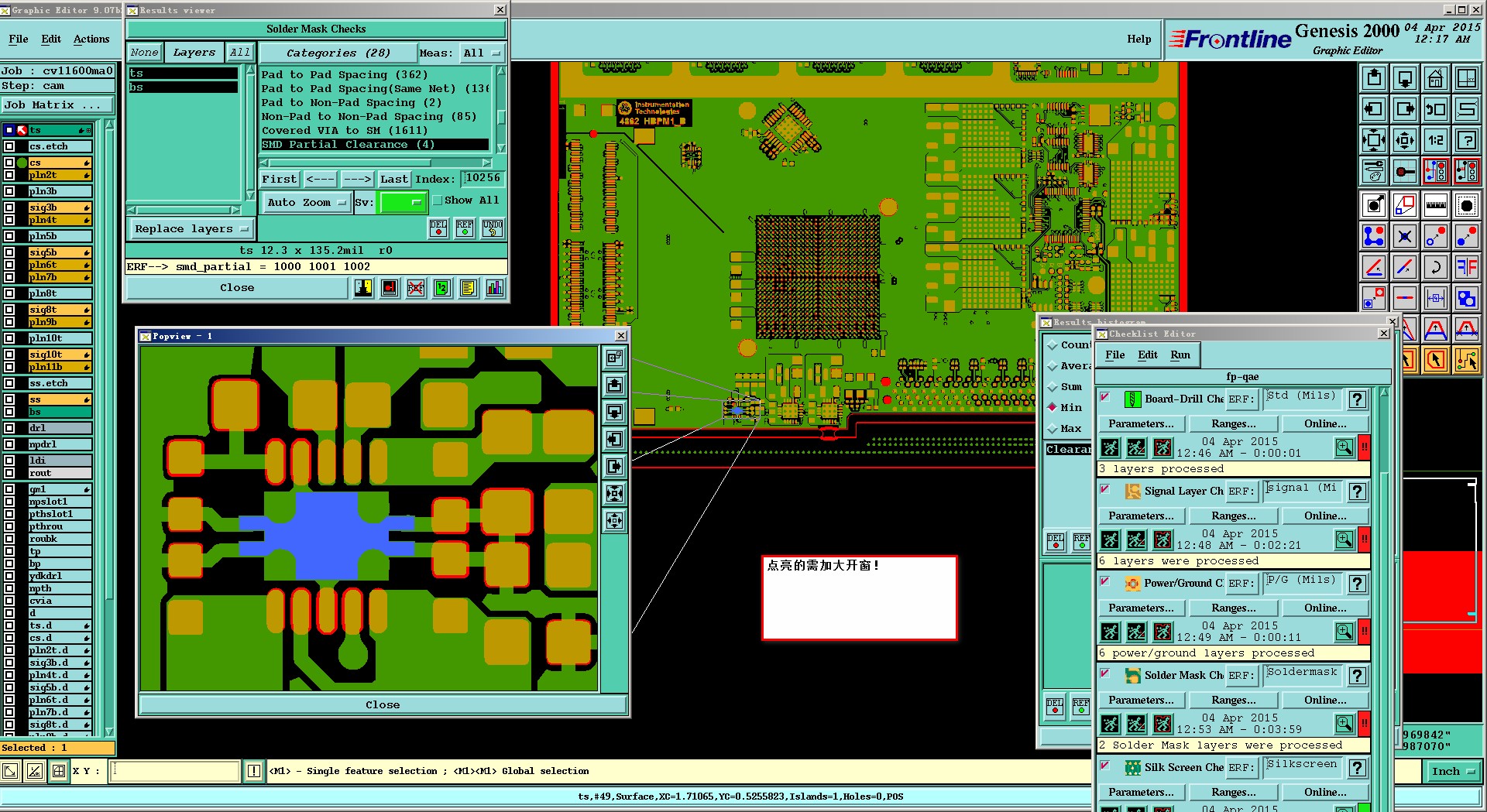Click Online... under Signal Layer Checks
This screenshot has width=1487, height=812.
[x=1325, y=516]
